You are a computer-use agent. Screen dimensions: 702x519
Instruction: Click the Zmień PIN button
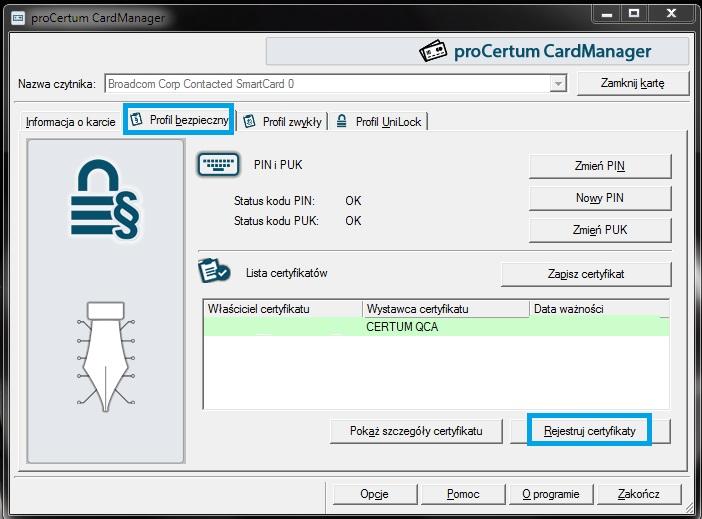coord(600,166)
